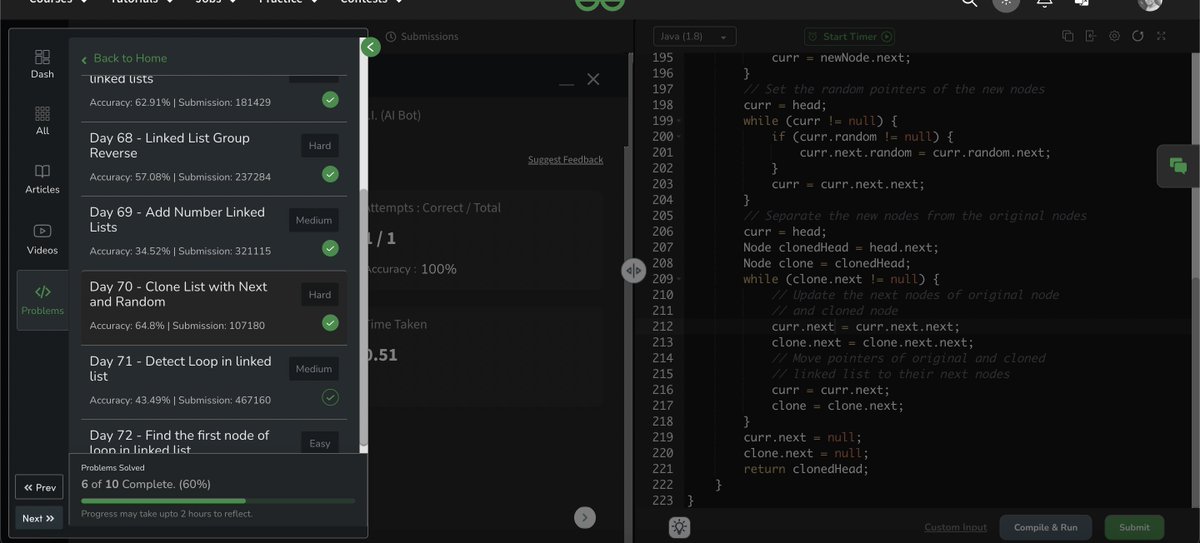Click the Next button
This screenshot has width=1200, height=543.
point(40,518)
